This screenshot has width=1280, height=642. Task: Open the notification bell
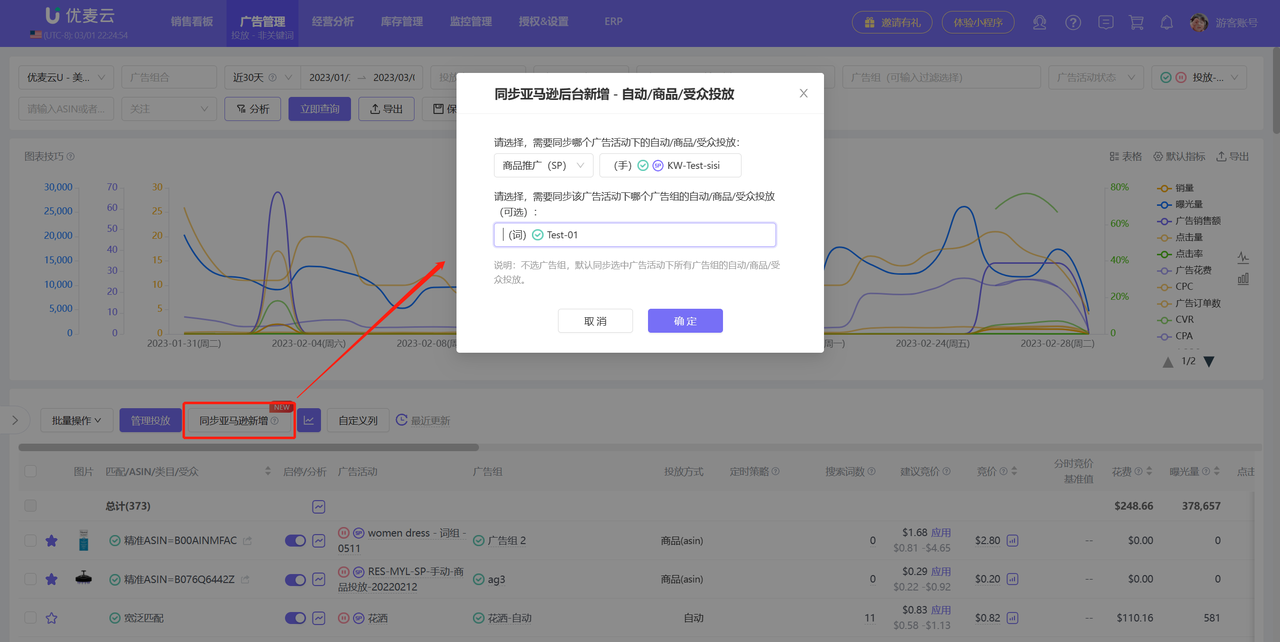1167,22
